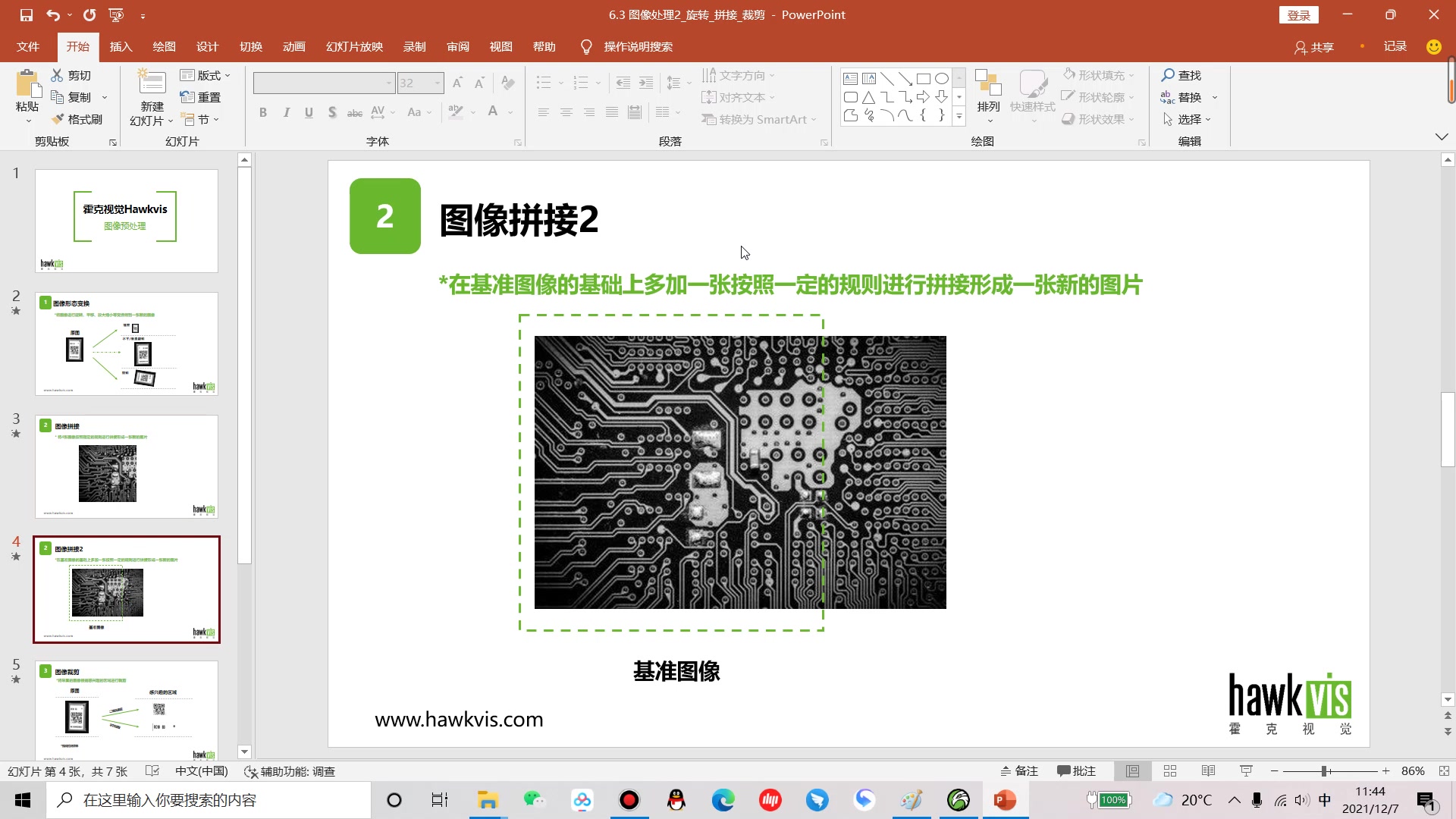Toggle bold formatting
1456x819 pixels.
(x=263, y=112)
